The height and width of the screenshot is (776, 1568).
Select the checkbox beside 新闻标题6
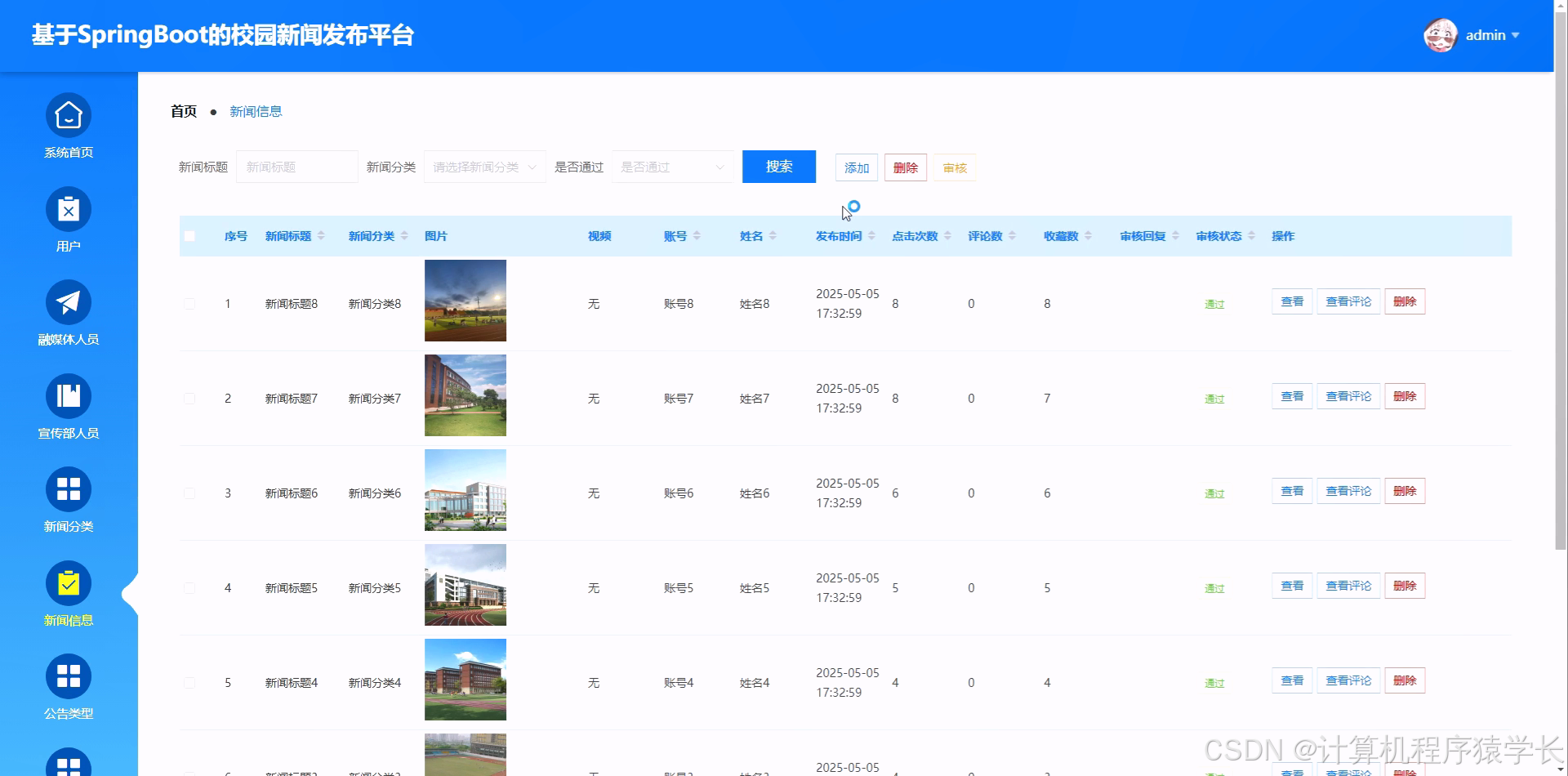(x=190, y=493)
